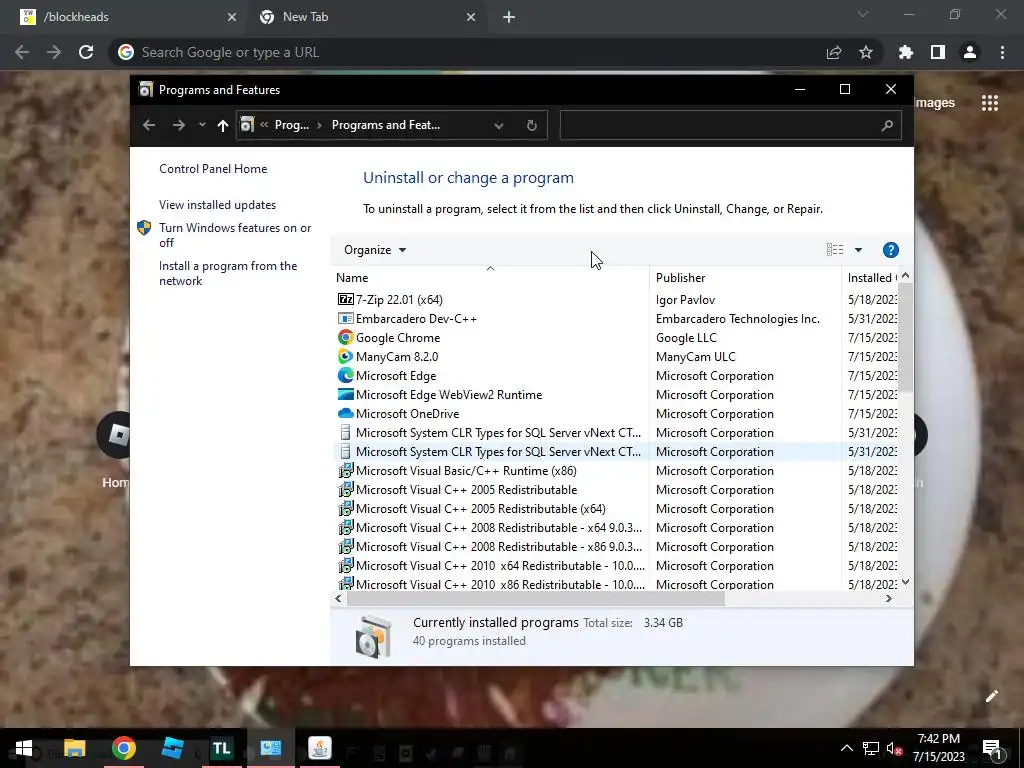Open the Windows notification center icon
This screenshot has width=1024, height=768.
(992, 749)
